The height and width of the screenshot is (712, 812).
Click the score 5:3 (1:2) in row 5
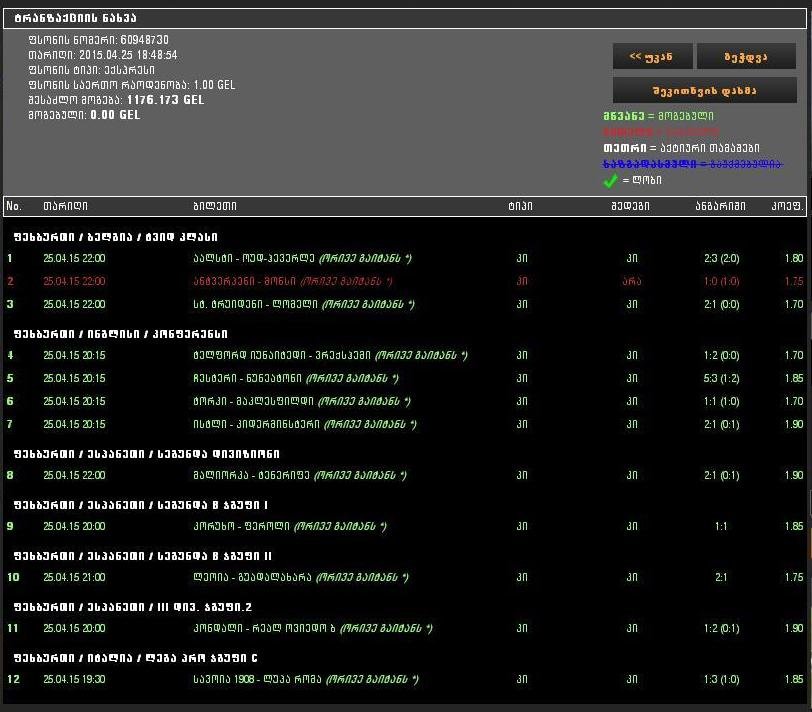(x=721, y=379)
